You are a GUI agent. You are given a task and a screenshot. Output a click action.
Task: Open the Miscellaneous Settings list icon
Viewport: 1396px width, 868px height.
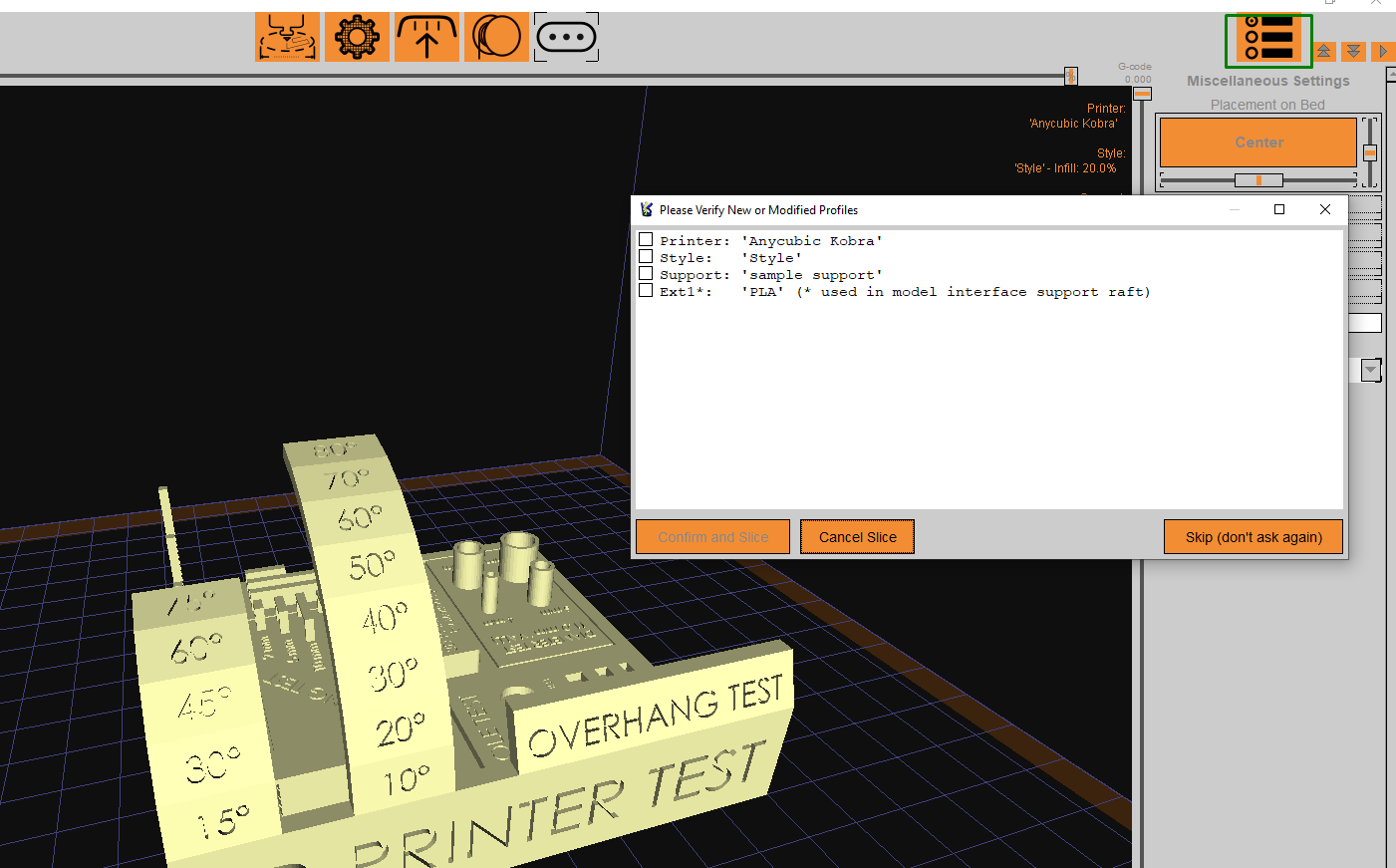[x=1268, y=40]
